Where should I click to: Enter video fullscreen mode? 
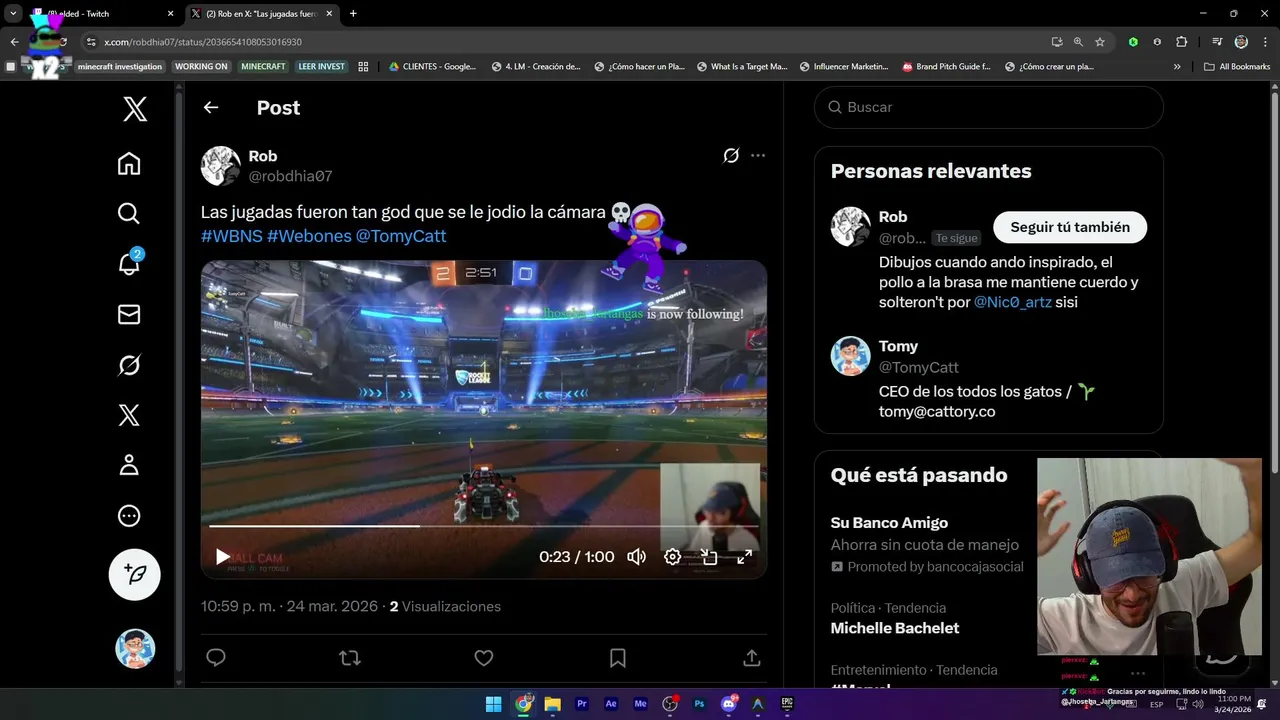click(745, 557)
